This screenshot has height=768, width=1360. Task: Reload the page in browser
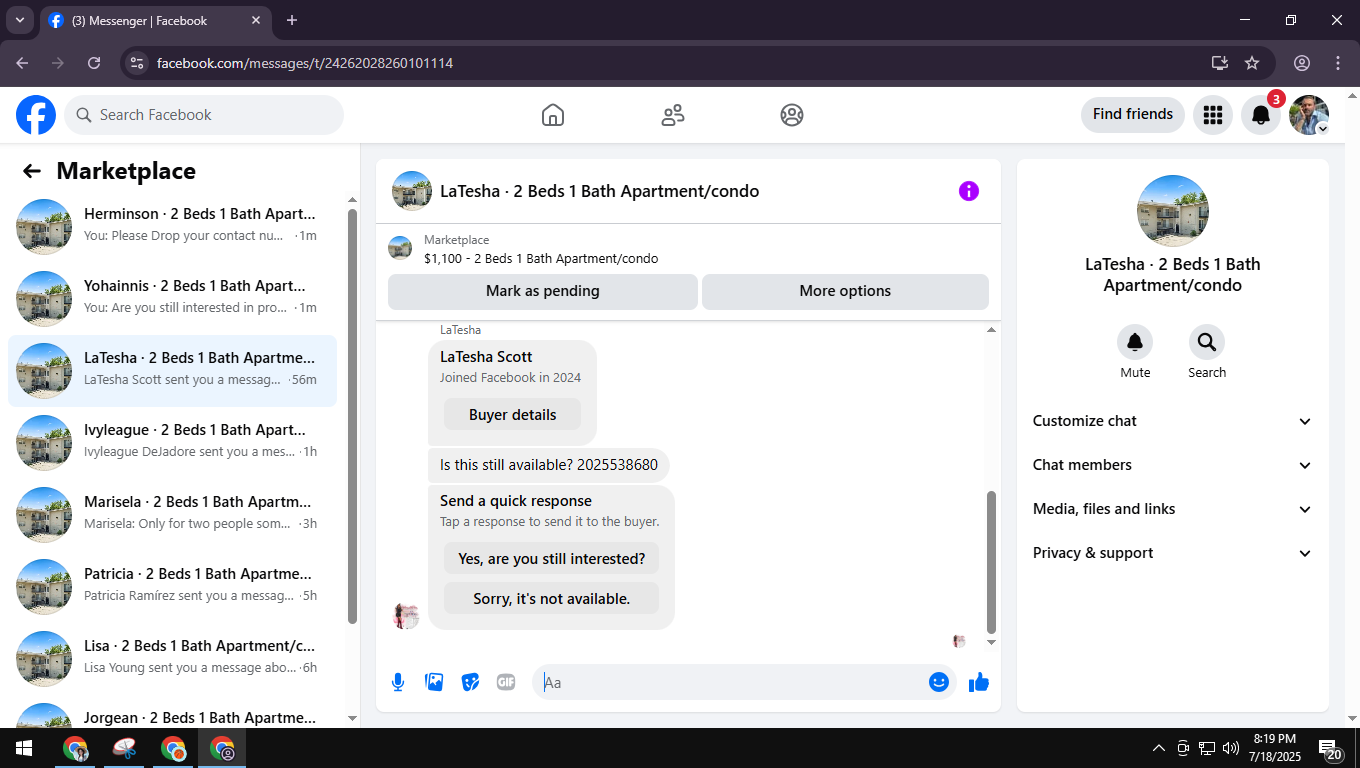coord(94,63)
